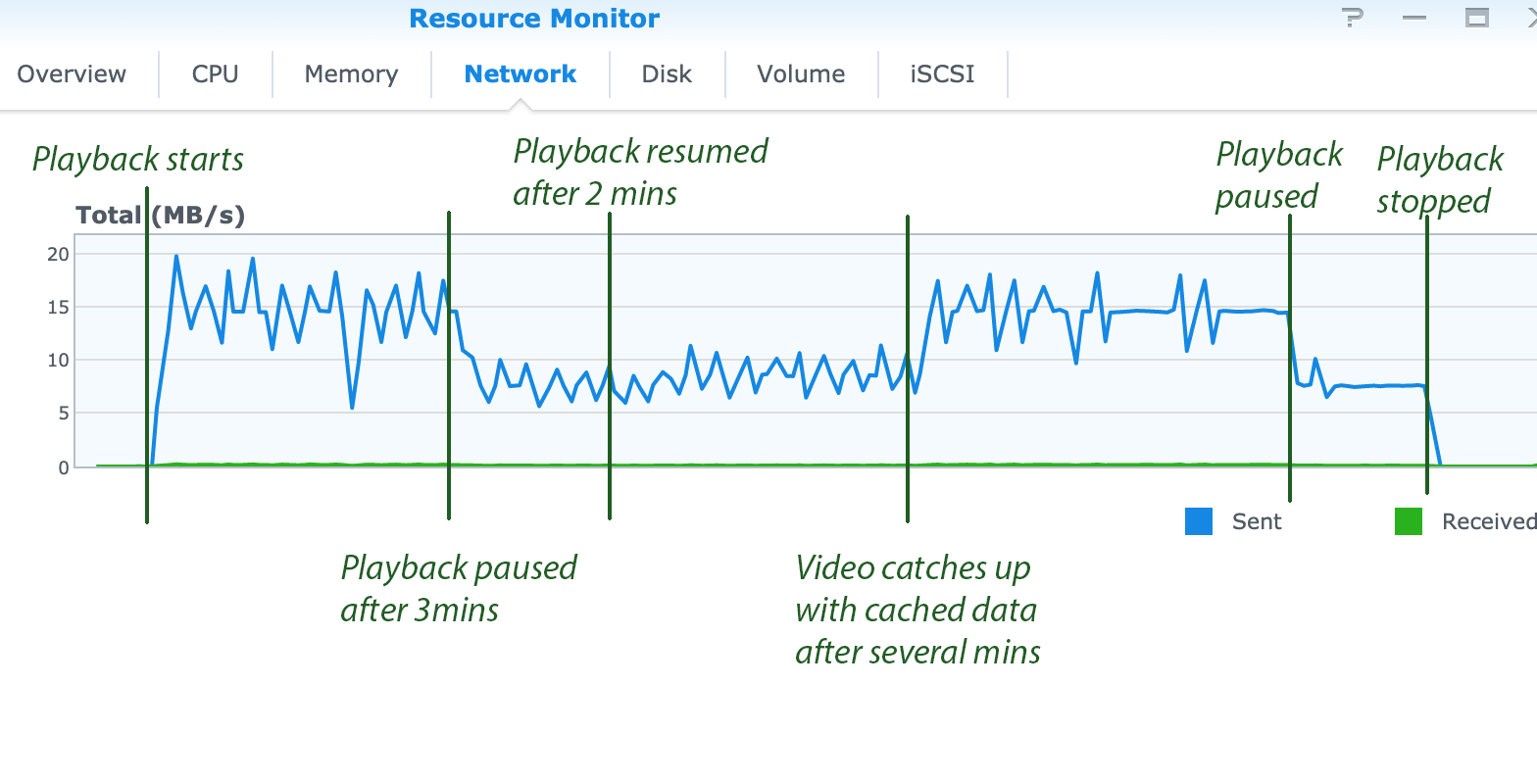Viewport: 1537px width, 784px height.
Task: Open the Overview tab
Action: 72,74
